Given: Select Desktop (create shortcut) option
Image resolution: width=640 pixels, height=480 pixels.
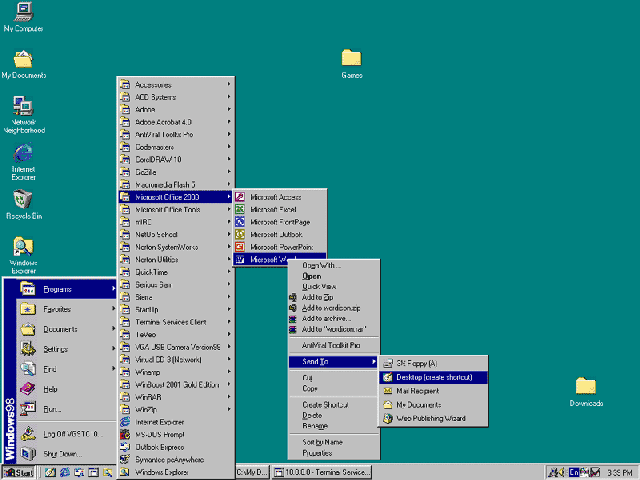Looking at the screenshot, I should [433, 377].
